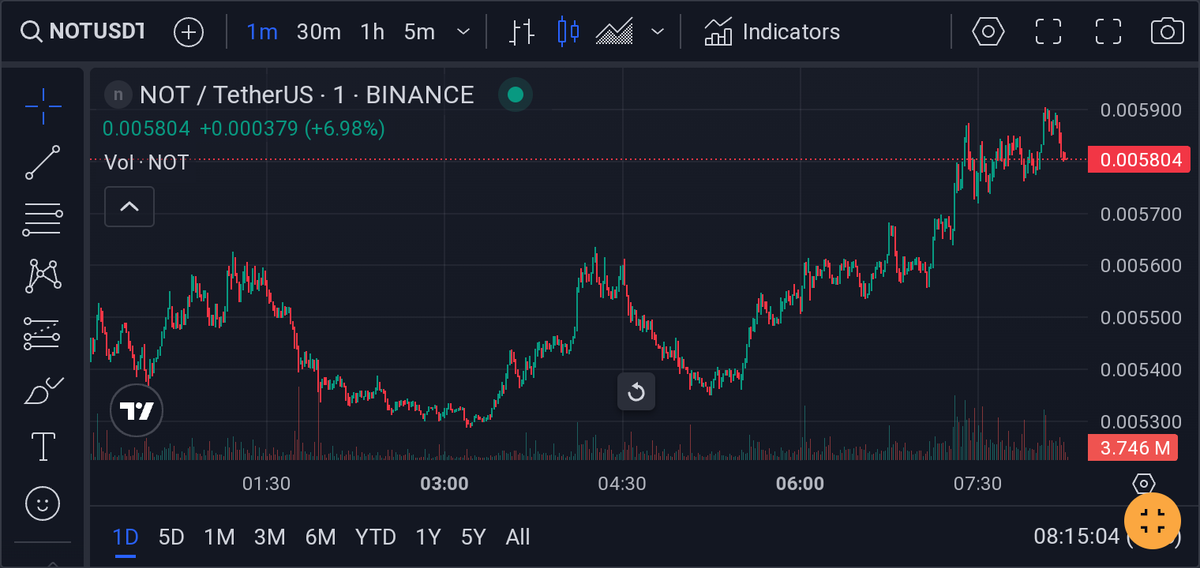Open the emoji icons tool

pyautogui.click(x=43, y=504)
